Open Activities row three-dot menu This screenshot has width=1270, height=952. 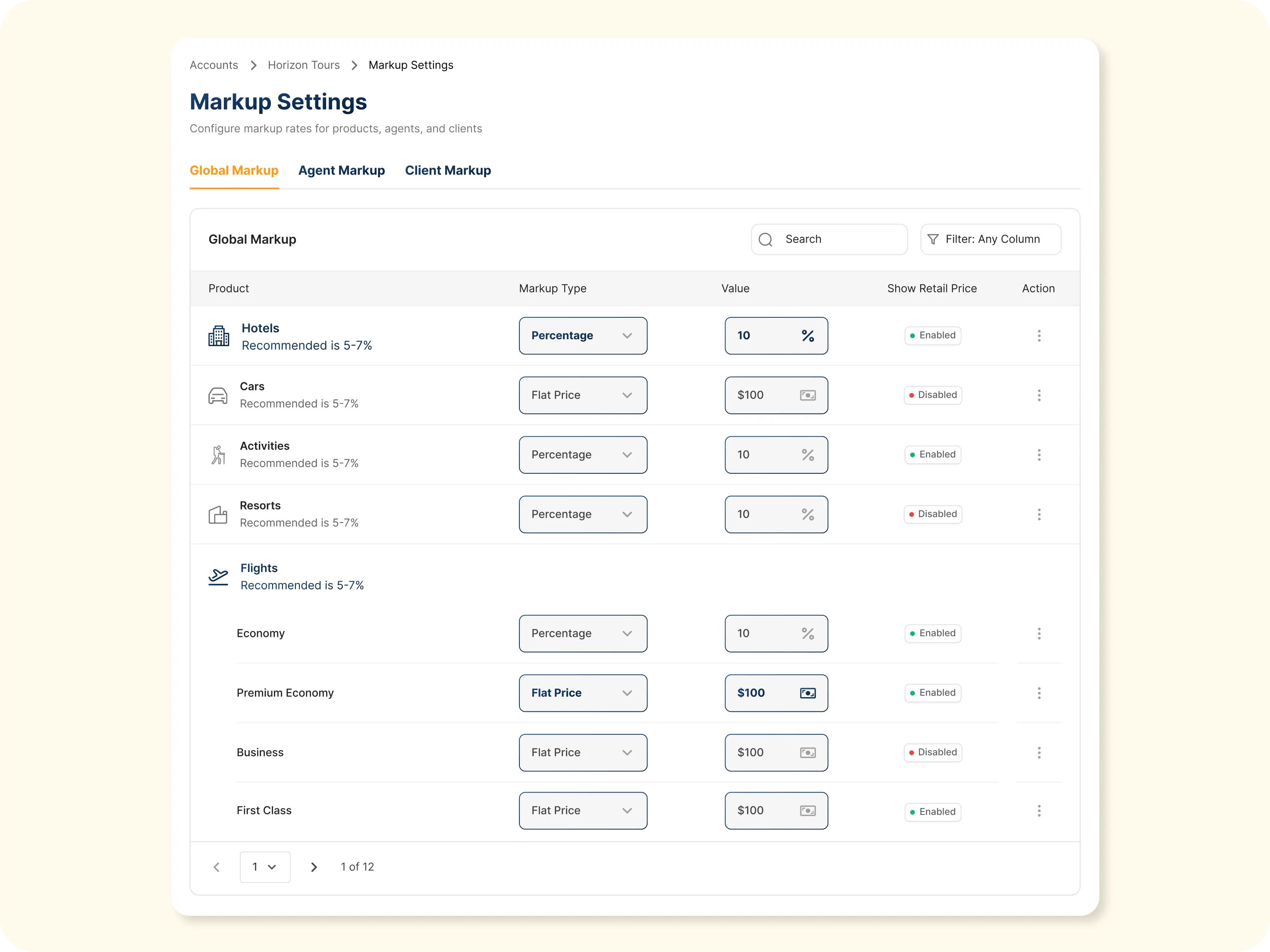(x=1039, y=455)
